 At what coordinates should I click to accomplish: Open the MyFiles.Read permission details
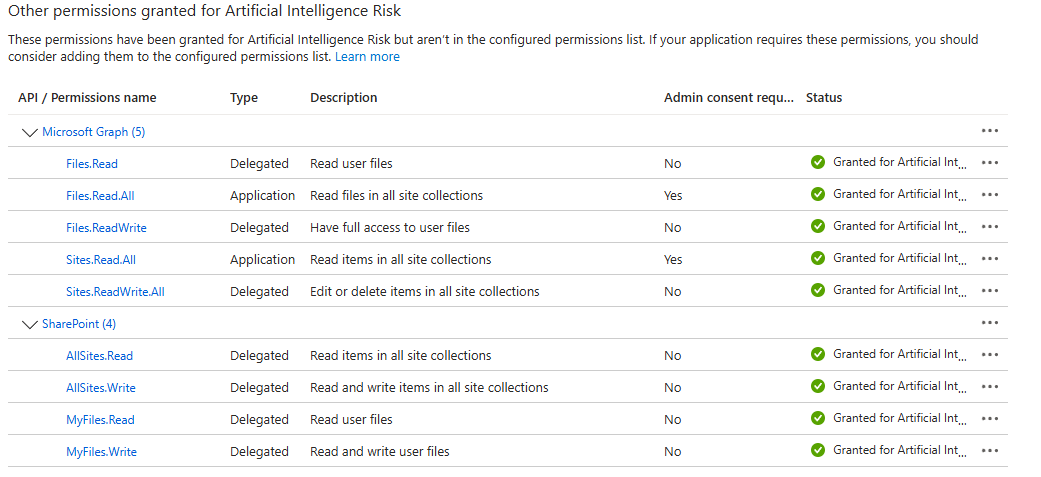coord(100,420)
